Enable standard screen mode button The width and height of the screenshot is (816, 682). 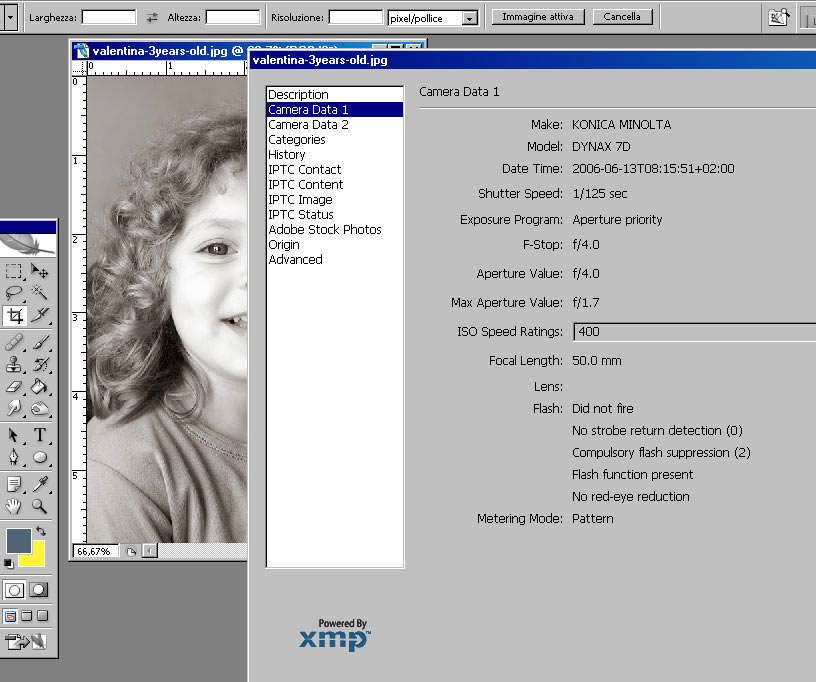(x=10, y=616)
